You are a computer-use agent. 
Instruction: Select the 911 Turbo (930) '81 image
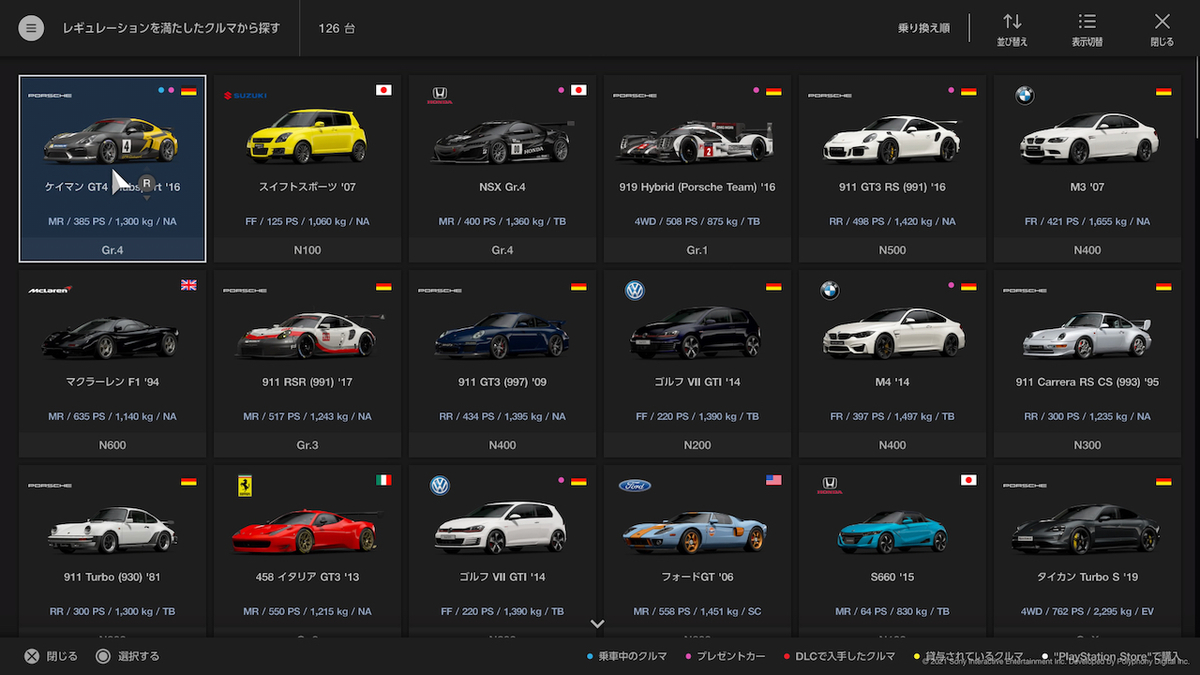pos(111,530)
